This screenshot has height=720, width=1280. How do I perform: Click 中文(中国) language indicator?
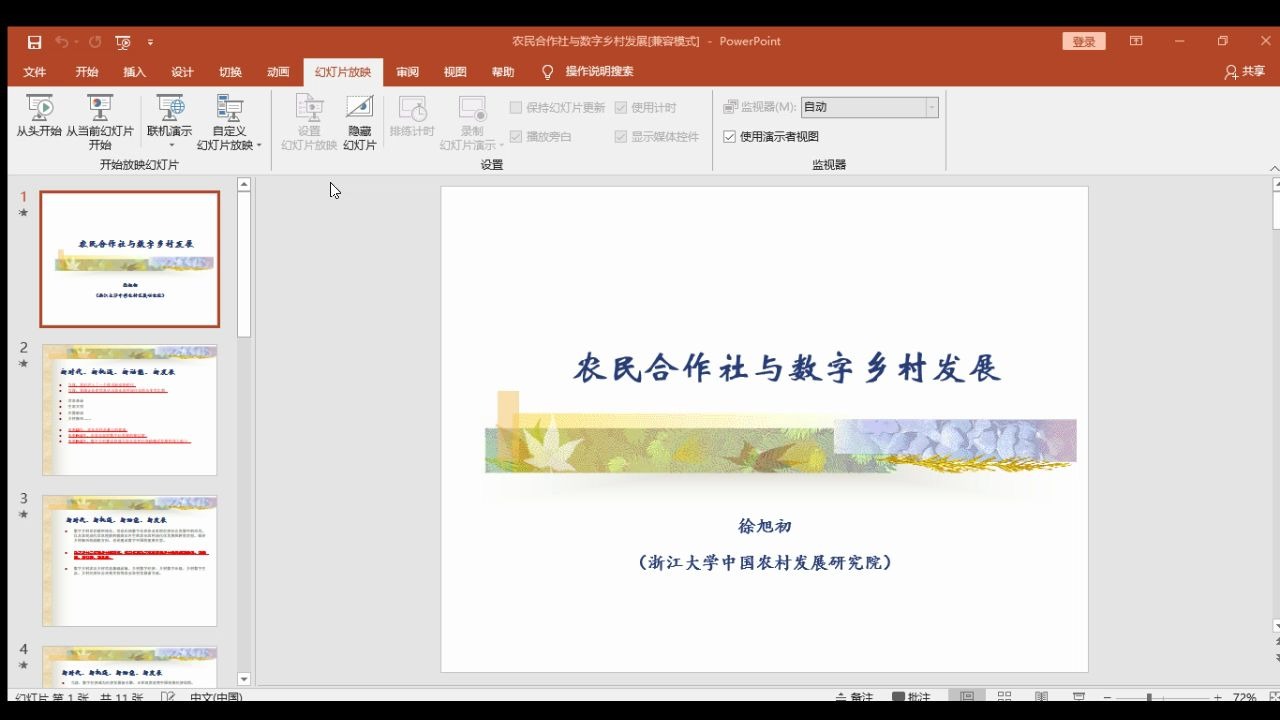point(216,697)
